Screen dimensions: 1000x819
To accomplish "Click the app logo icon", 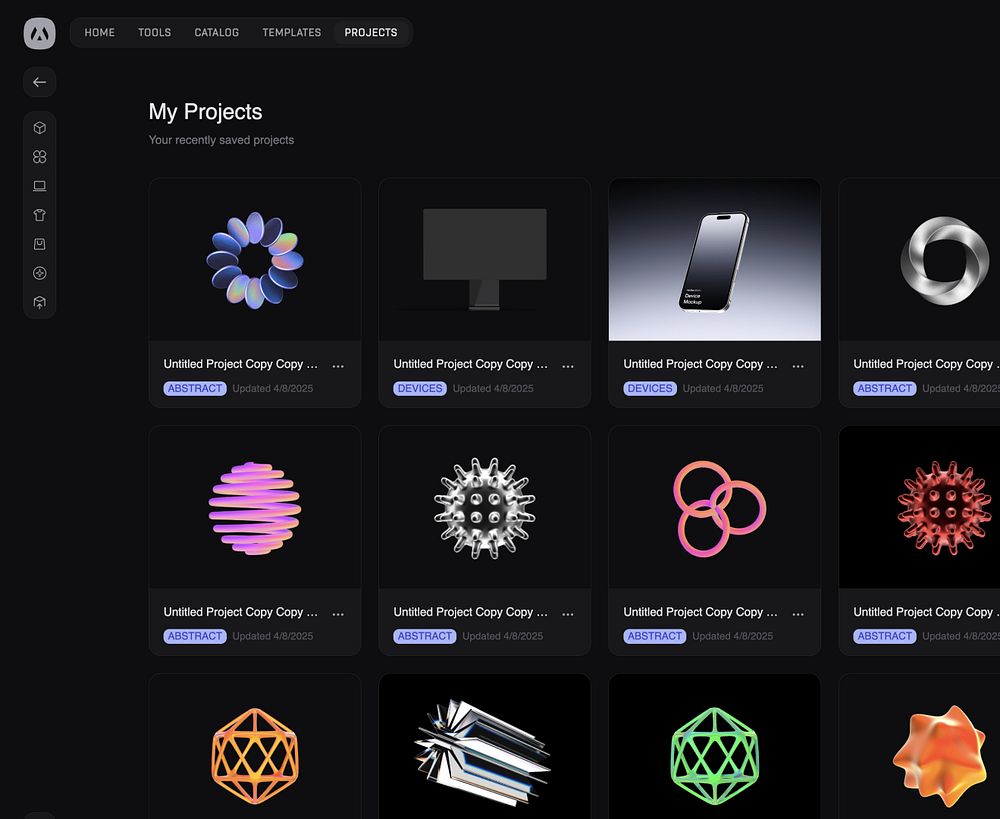I will 40,33.
